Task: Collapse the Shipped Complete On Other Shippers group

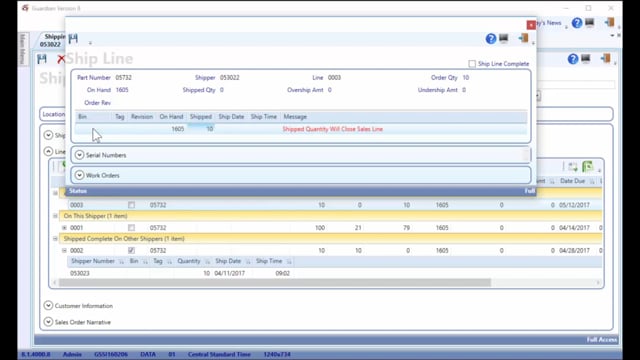Action: point(55,238)
